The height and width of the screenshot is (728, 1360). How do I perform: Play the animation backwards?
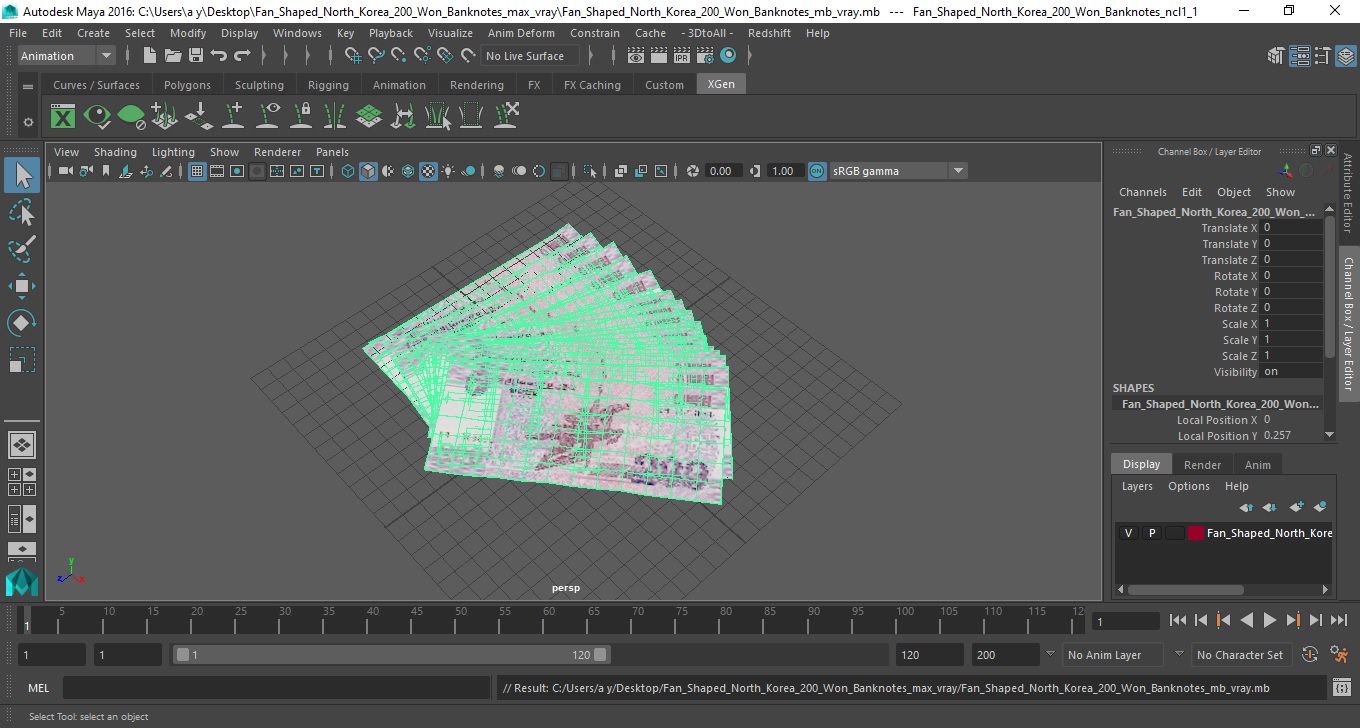click(x=1246, y=620)
